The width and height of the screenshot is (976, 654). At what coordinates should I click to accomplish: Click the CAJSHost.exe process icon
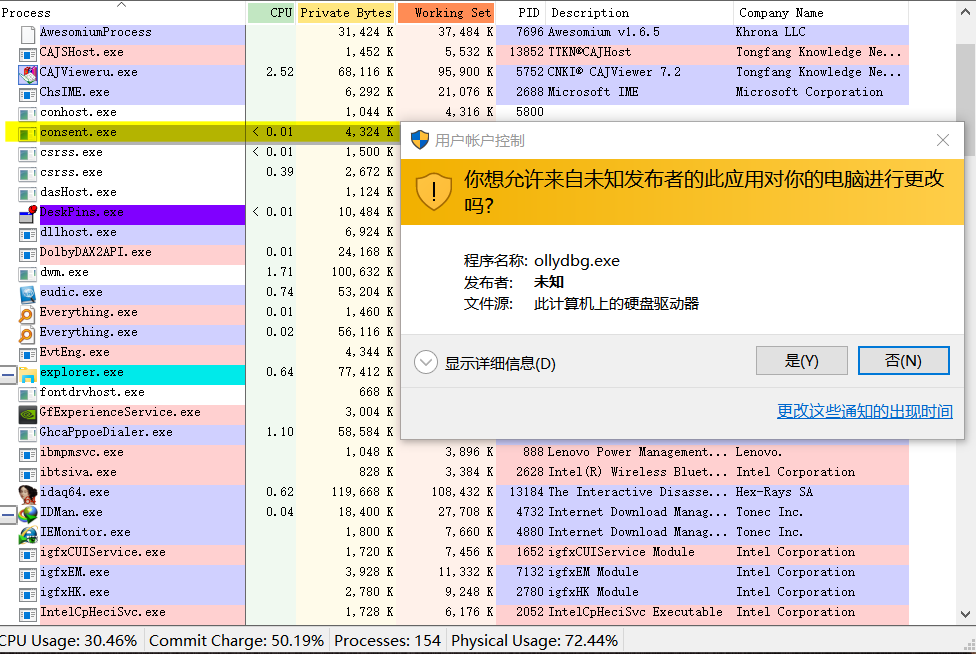point(27,54)
